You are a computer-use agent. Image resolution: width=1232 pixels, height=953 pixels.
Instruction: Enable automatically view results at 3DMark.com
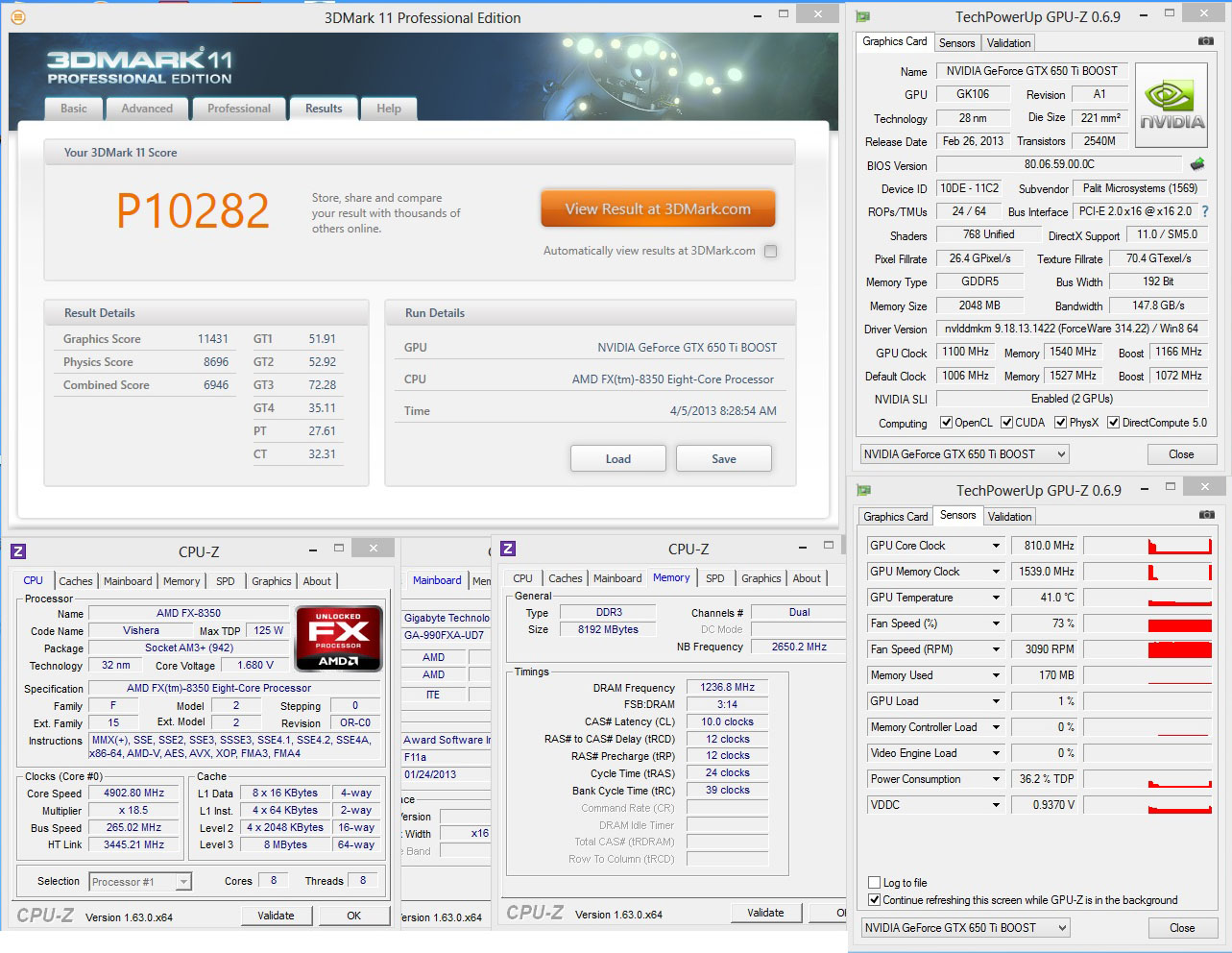pos(770,251)
